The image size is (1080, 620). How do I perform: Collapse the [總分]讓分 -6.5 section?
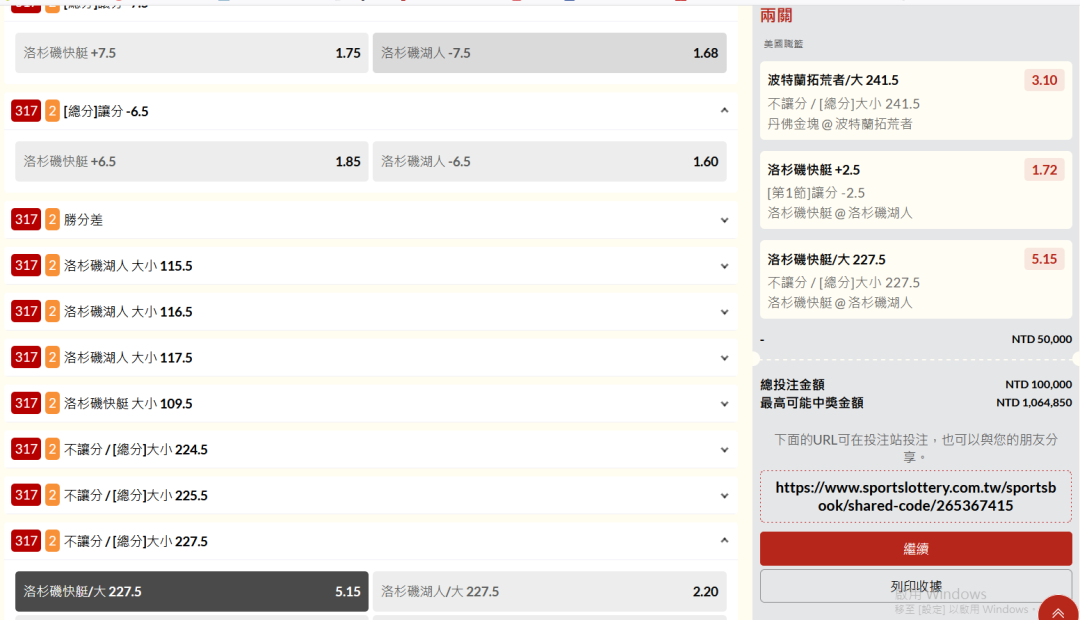point(724,111)
